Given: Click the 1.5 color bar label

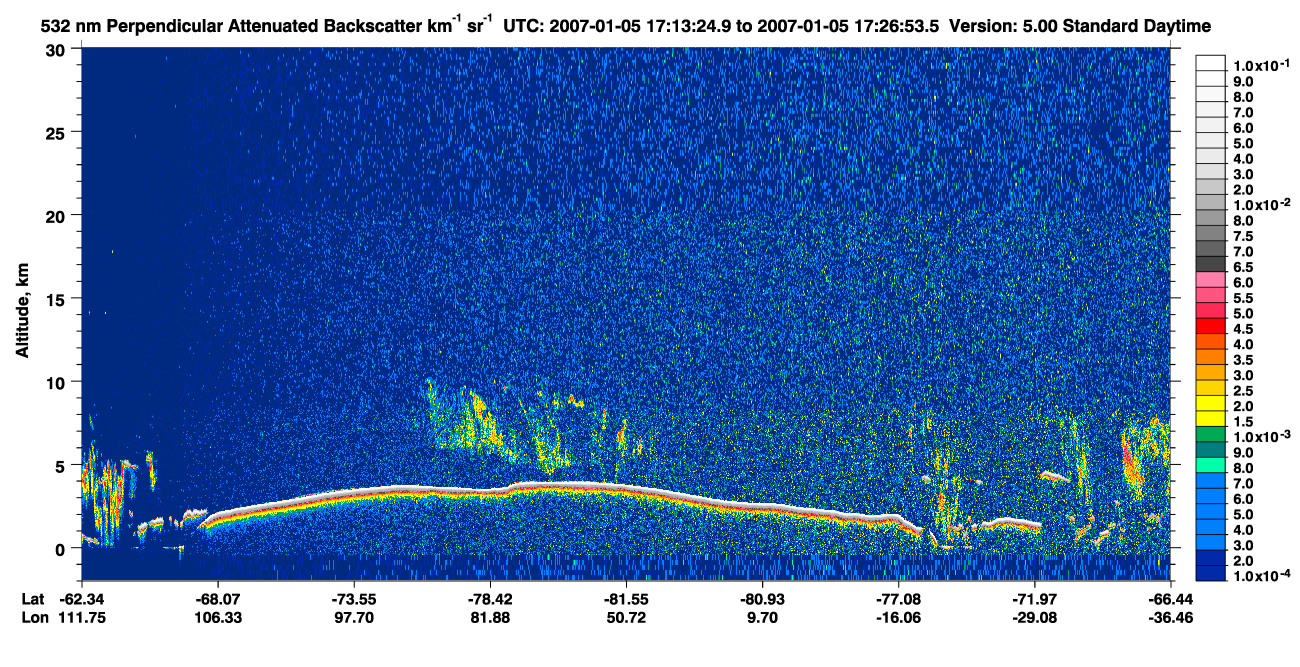Looking at the screenshot, I should [x=1243, y=421].
